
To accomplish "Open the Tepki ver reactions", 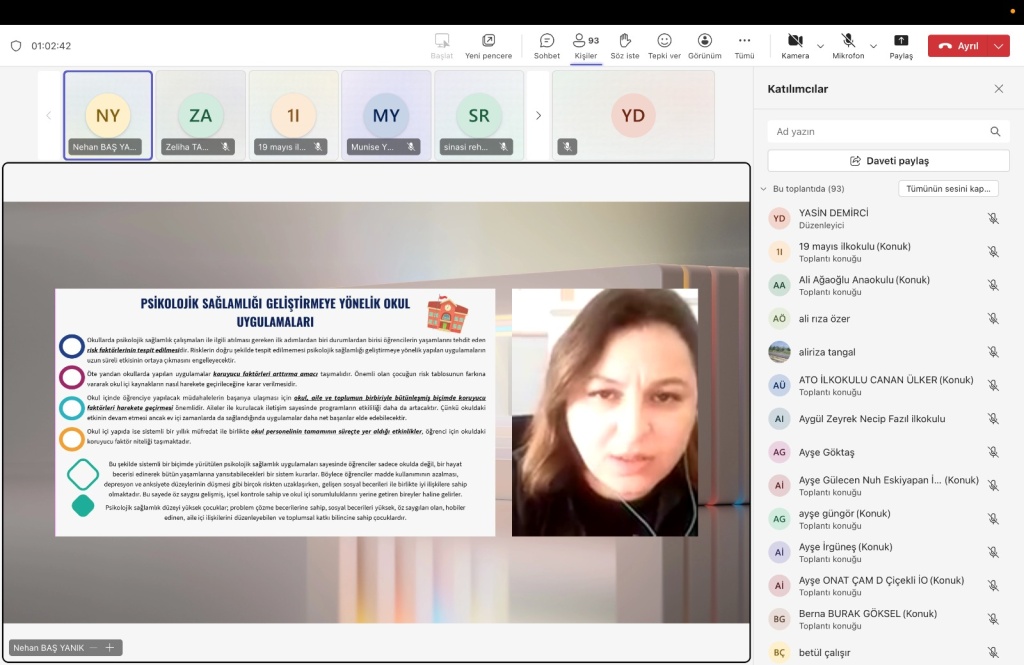I will (664, 45).
